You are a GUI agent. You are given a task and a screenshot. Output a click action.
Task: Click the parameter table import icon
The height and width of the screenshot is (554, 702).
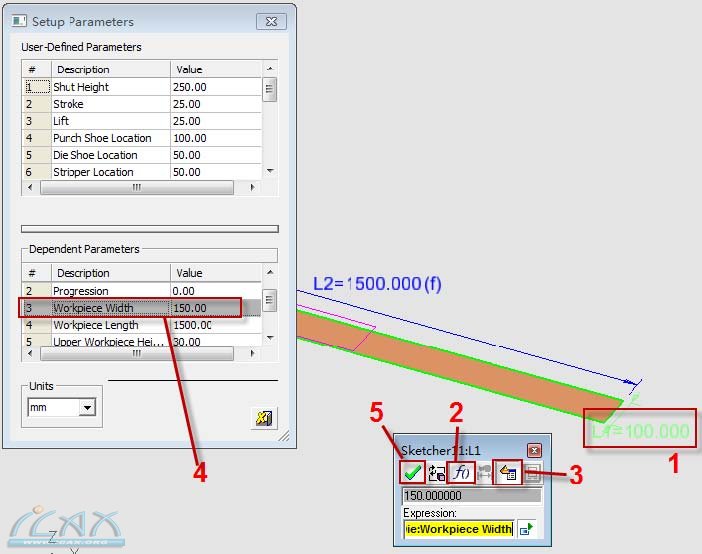point(508,472)
